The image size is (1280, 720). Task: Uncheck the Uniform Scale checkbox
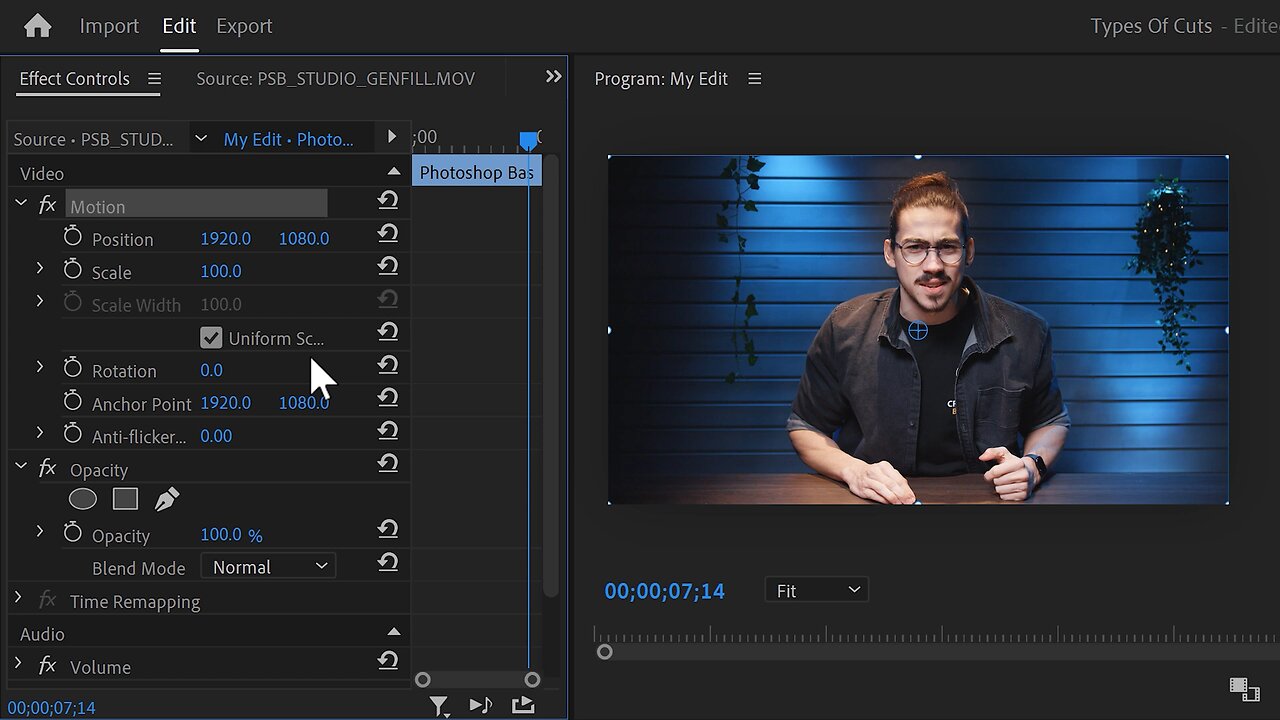click(211, 338)
